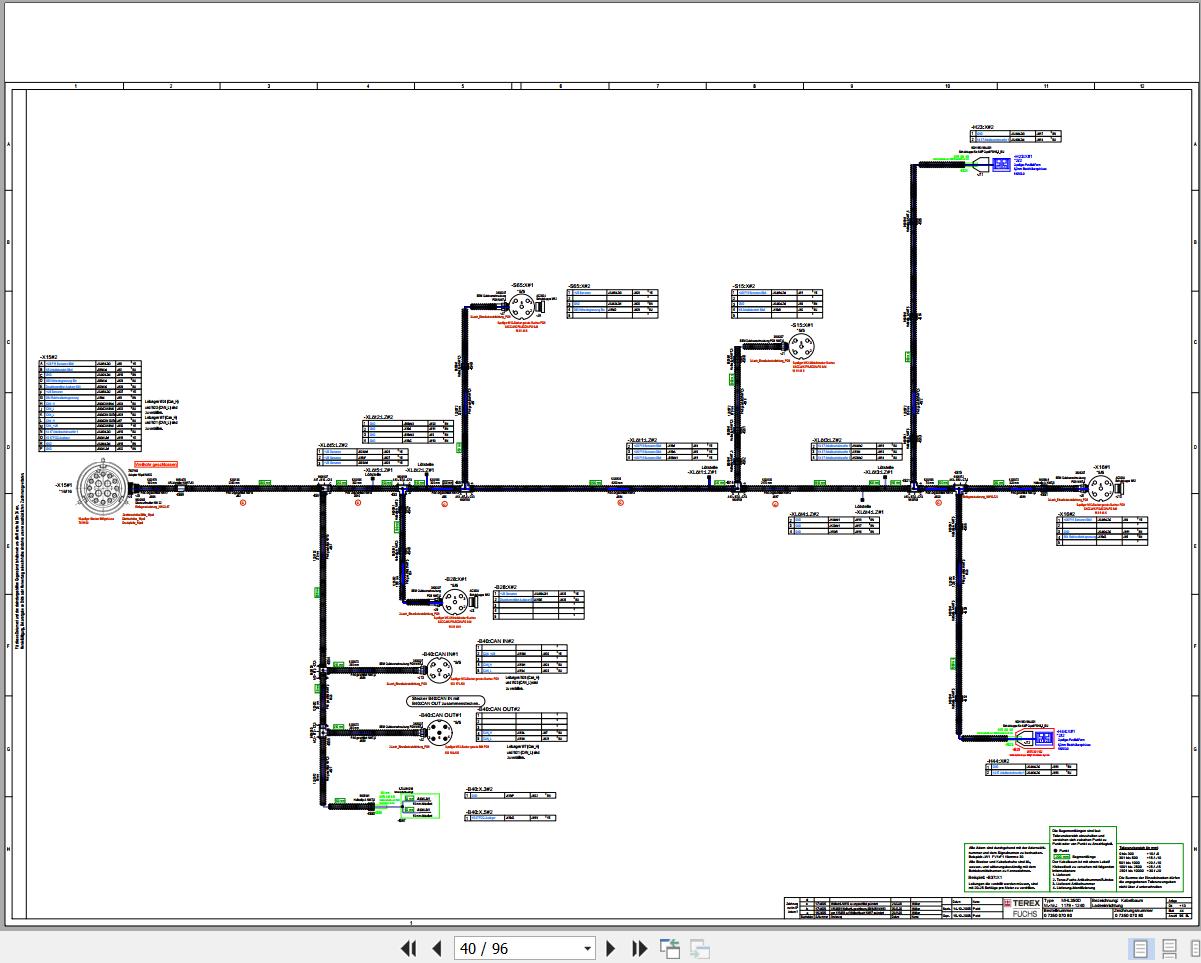Select the X16#1 connector symbol

1101,488
